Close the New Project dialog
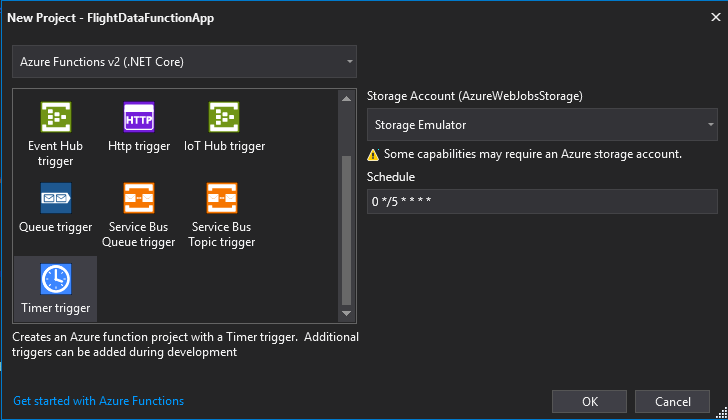Viewport: 728px width, 420px height. (x=715, y=18)
